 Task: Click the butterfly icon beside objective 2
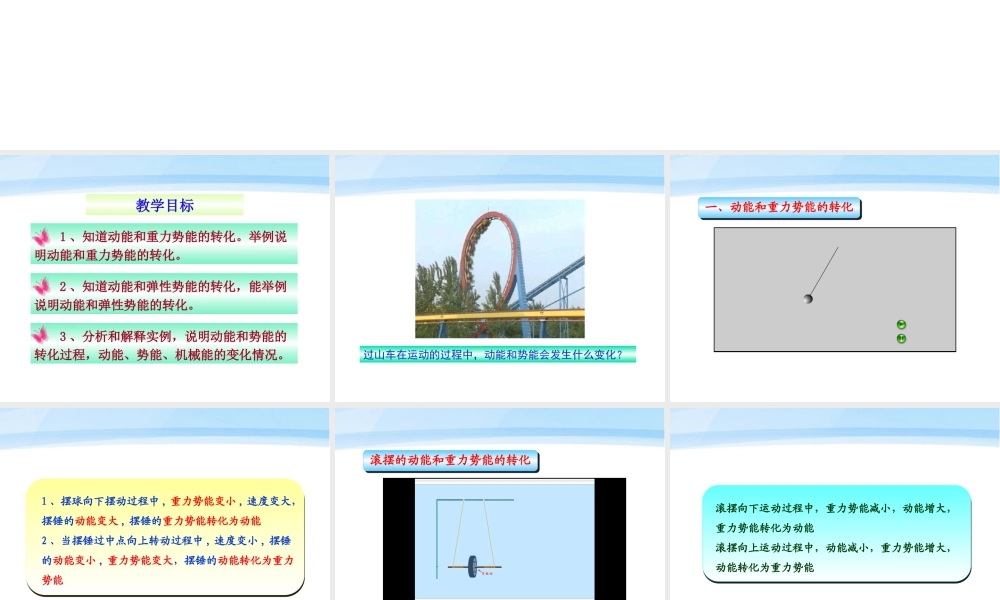[x=41, y=286]
